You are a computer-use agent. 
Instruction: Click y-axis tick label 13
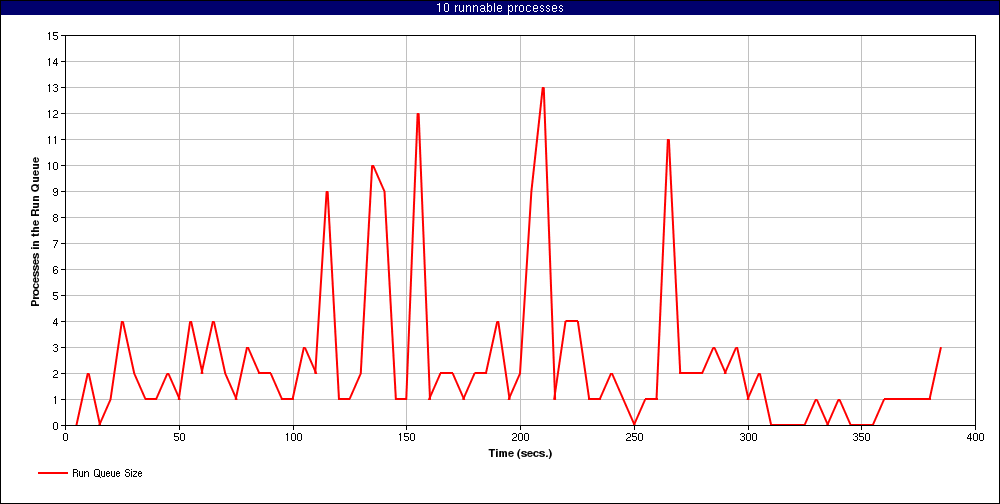click(x=53, y=87)
